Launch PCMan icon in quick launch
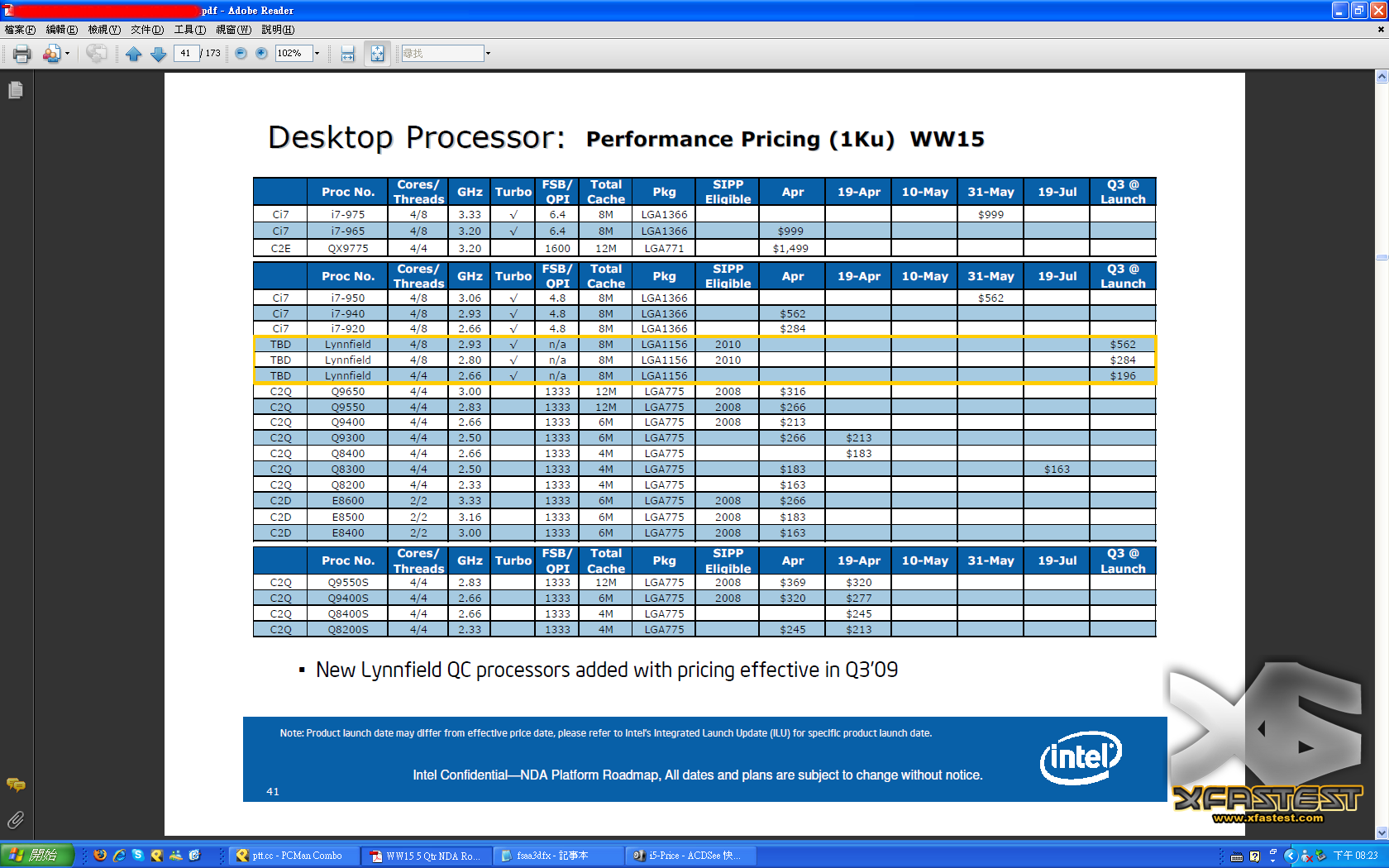The height and width of the screenshot is (868, 1389). [156, 856]
